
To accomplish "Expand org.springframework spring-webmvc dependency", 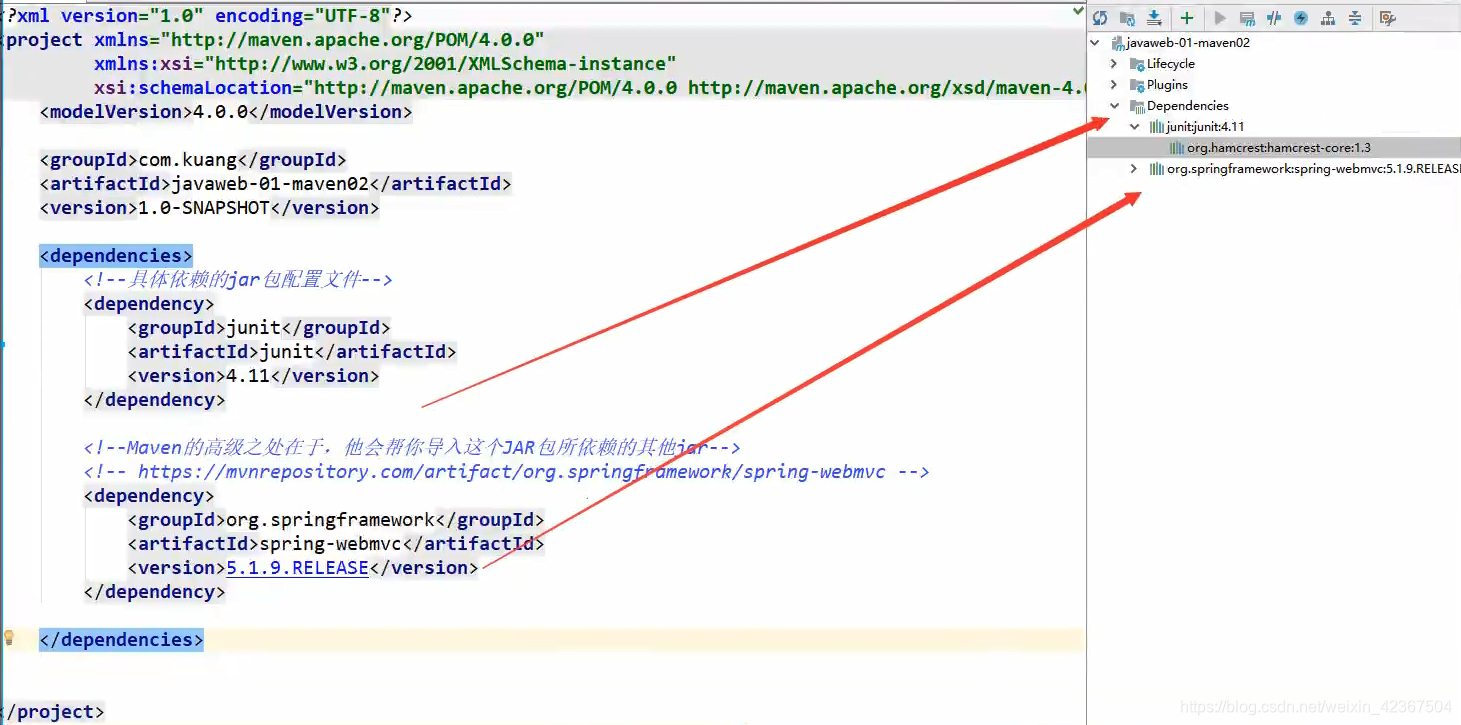I will 1134,169.
